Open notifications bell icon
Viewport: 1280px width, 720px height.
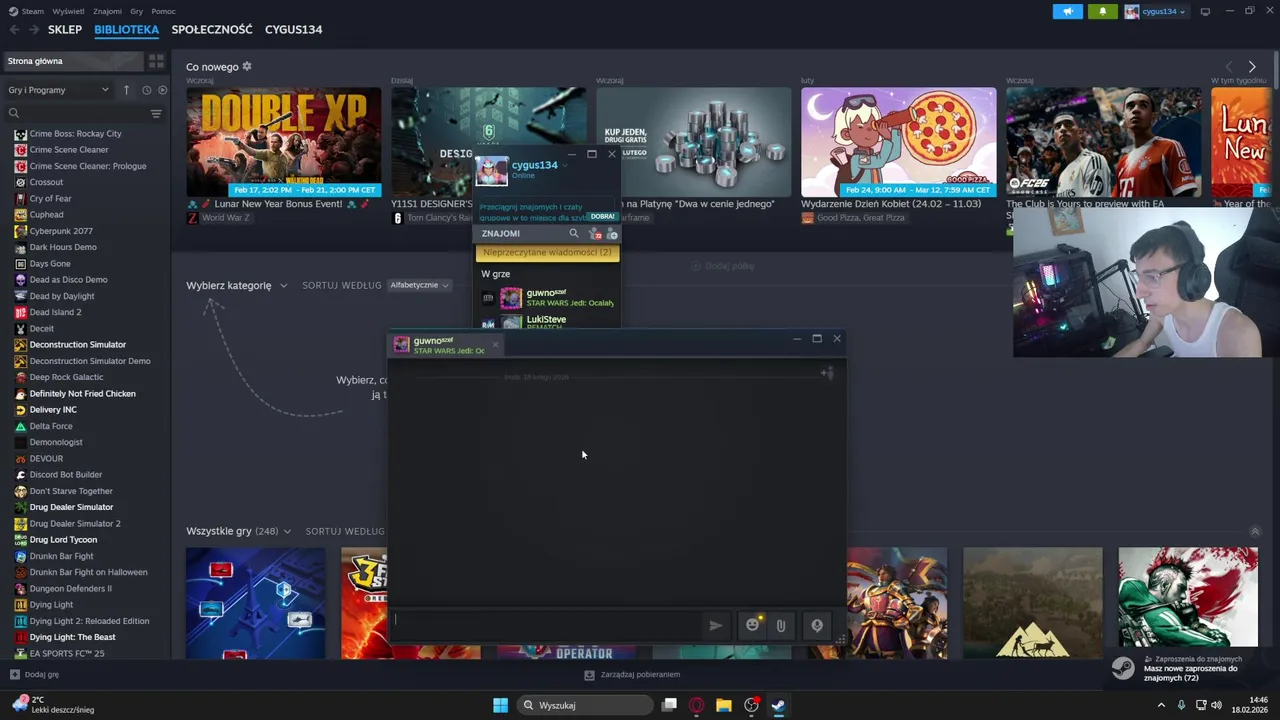pyautogui.click(x=1103, y=11)
